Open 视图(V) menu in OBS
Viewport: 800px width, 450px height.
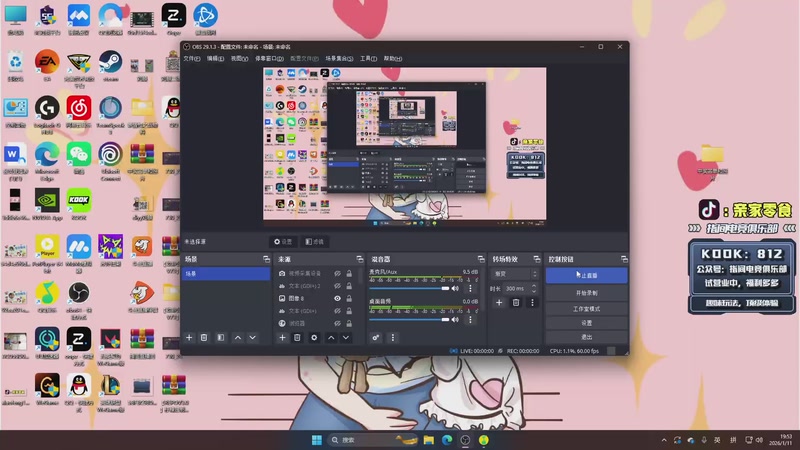(x=239, y=59)
